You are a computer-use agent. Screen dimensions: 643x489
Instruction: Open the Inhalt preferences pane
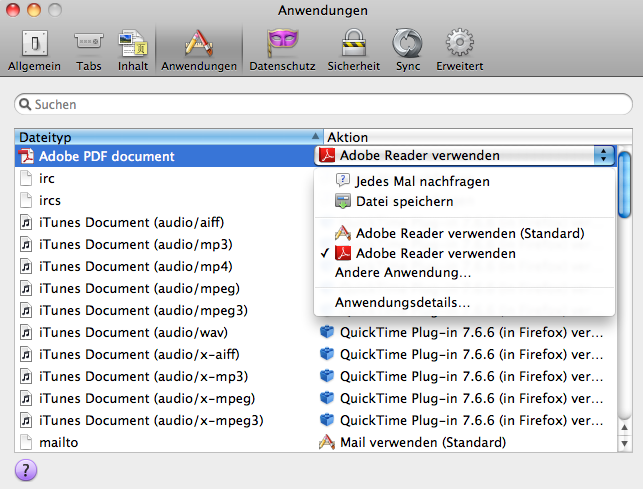point(132,49)
